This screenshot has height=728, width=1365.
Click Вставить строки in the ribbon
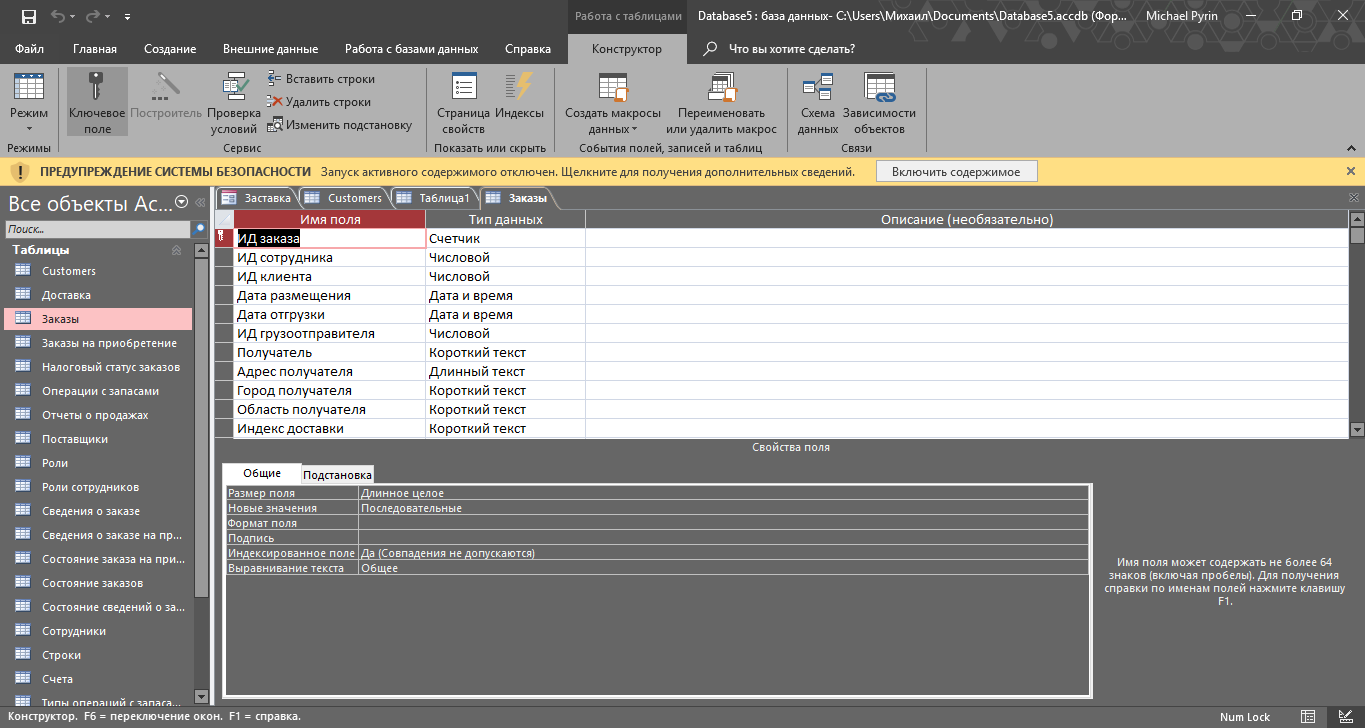pyautogui.click(x=320, y=79)
